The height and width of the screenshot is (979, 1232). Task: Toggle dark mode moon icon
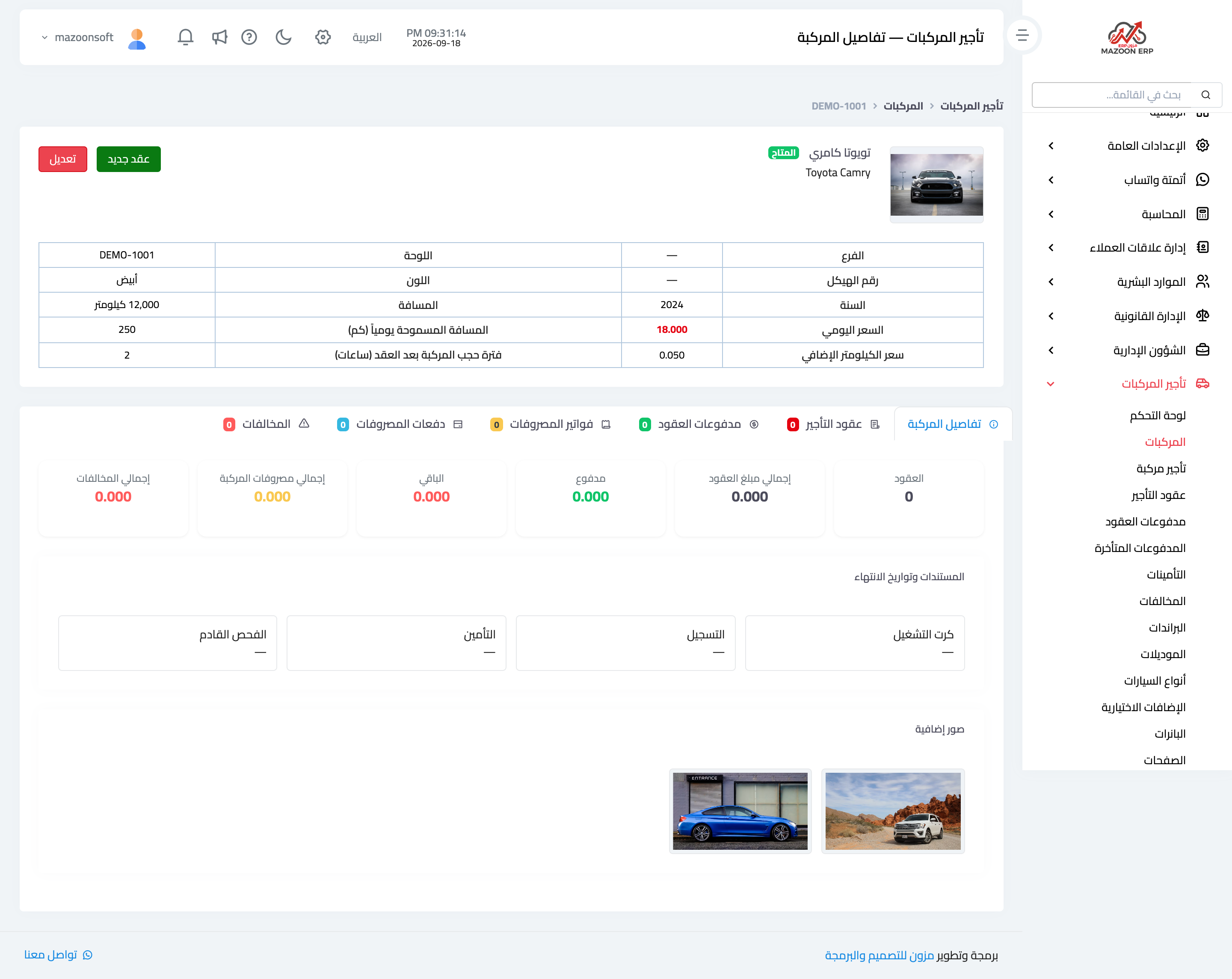(x=284, y=37)
